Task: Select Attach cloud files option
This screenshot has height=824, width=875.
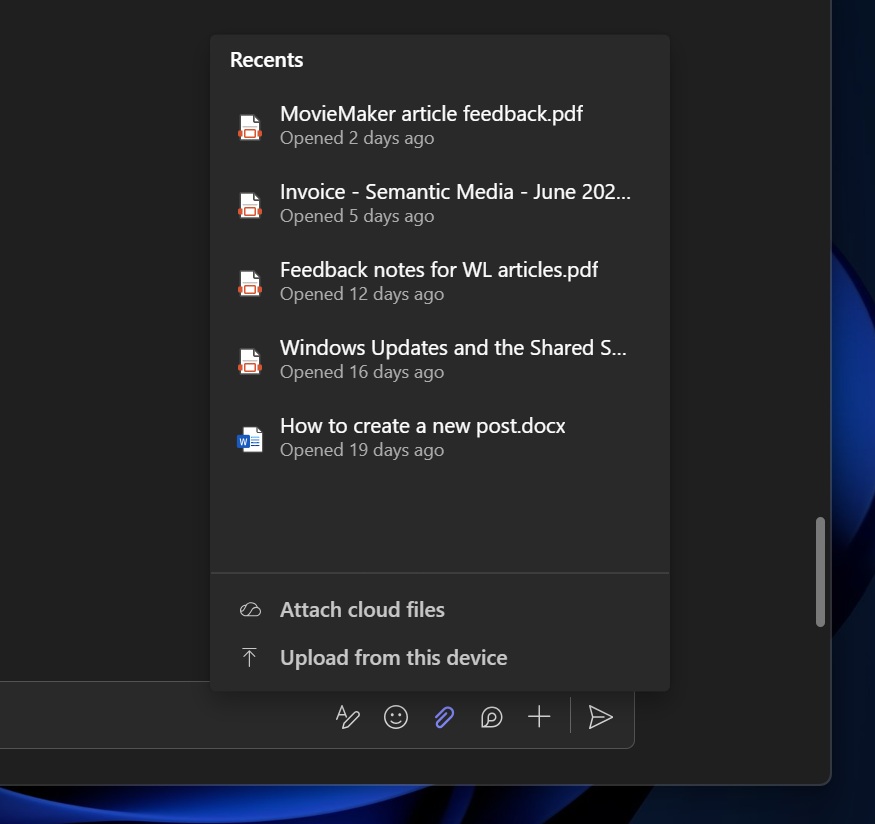Action: click(x=440, y=610)
